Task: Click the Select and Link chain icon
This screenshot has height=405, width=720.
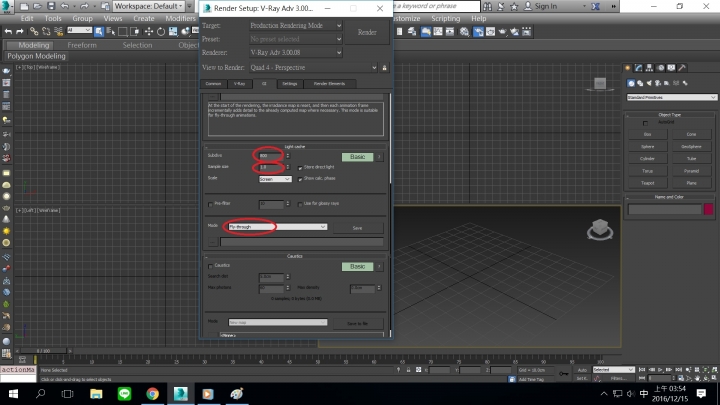Action: tap(34, 31)
